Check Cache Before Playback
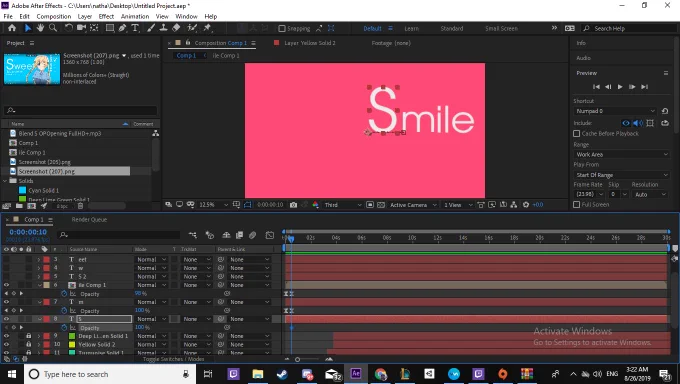The height and width of the screenshot is (384, 680). pos(576,134)
